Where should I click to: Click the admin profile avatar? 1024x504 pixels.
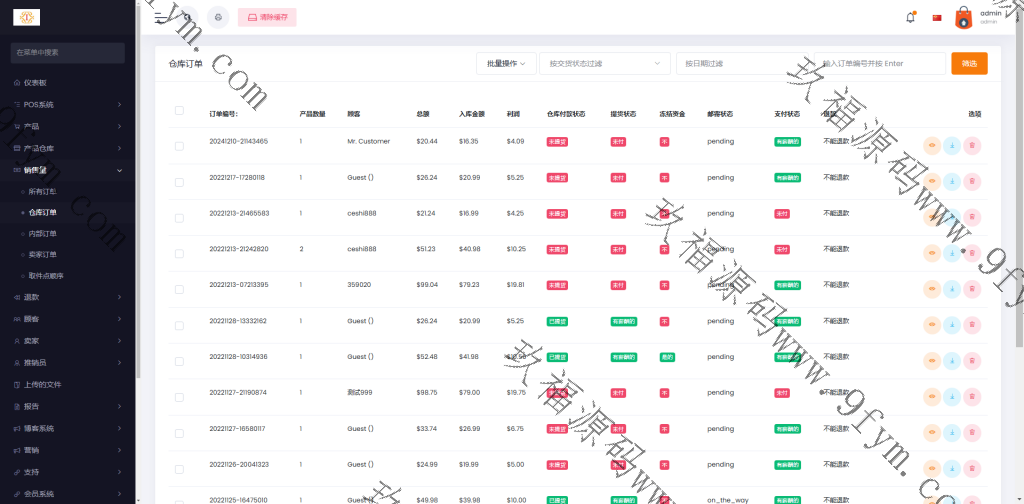click(964, 17)
